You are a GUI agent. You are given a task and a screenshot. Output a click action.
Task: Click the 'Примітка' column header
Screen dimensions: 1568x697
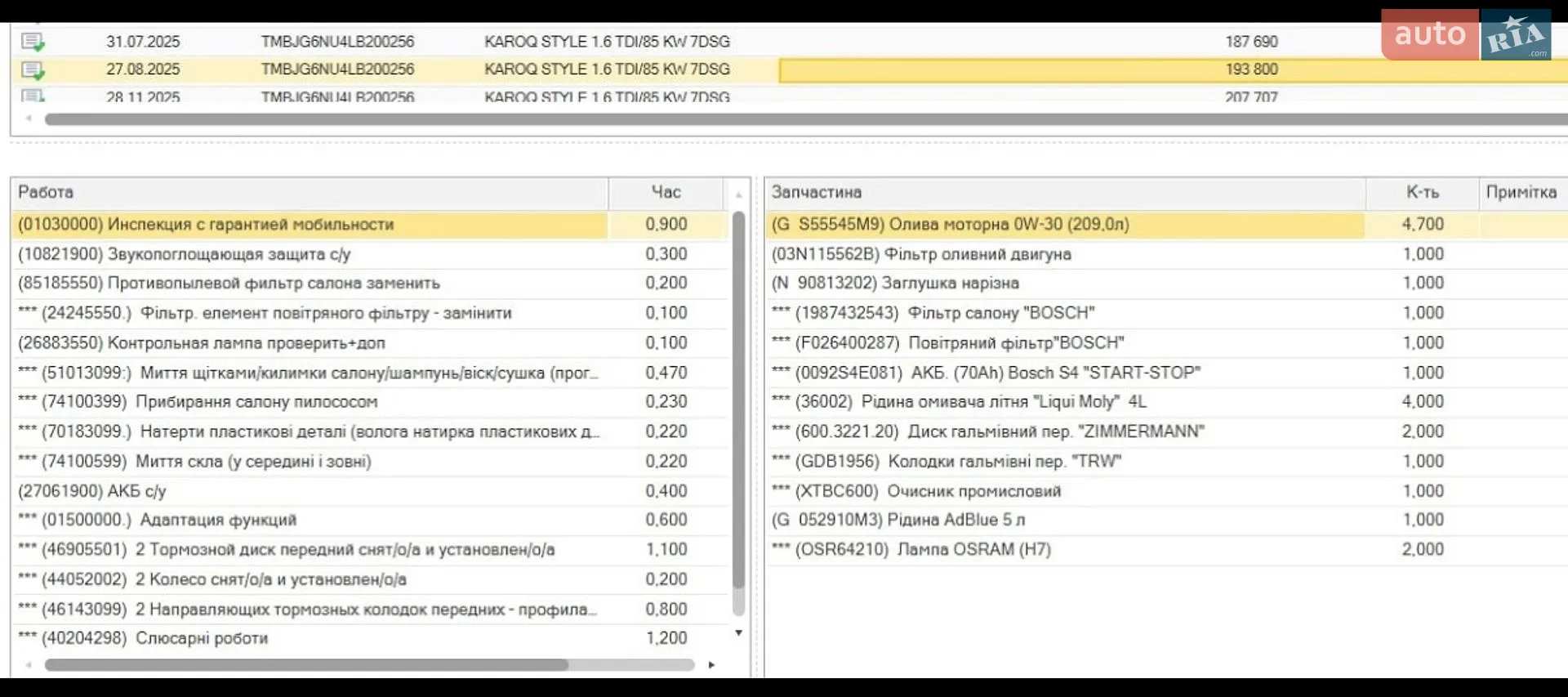point(1522,192)
